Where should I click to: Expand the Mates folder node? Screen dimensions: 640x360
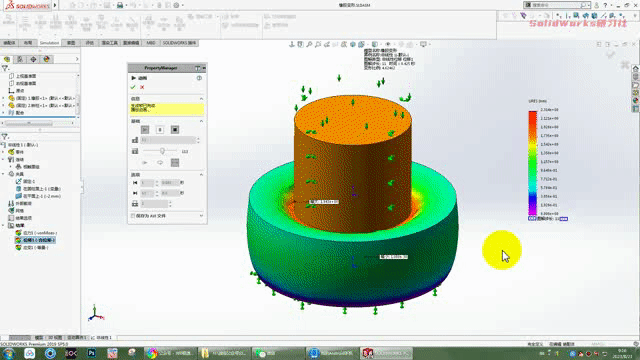coord(3,113)
